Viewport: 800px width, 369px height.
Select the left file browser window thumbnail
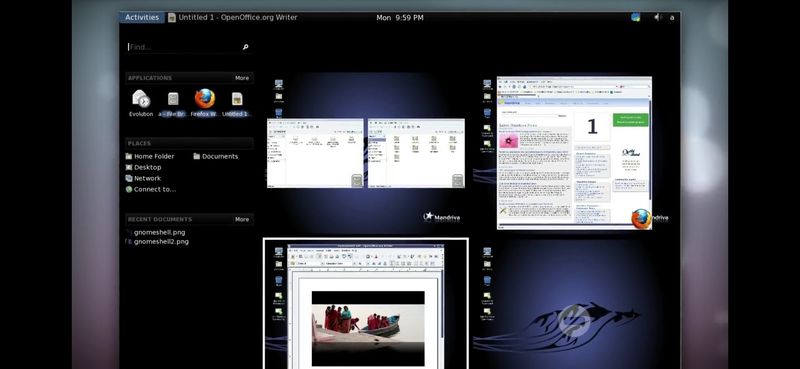click(315, 153)
